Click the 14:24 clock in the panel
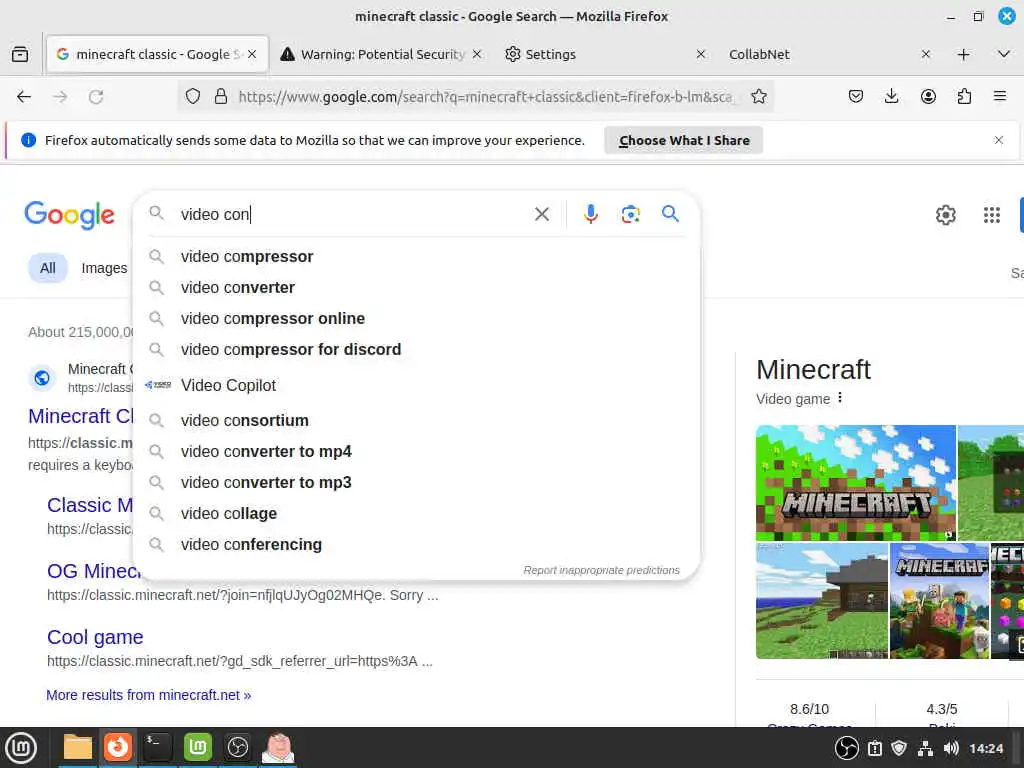This screenshot has height=768, width=1024. pyautogui.click(x=985, y=748)
